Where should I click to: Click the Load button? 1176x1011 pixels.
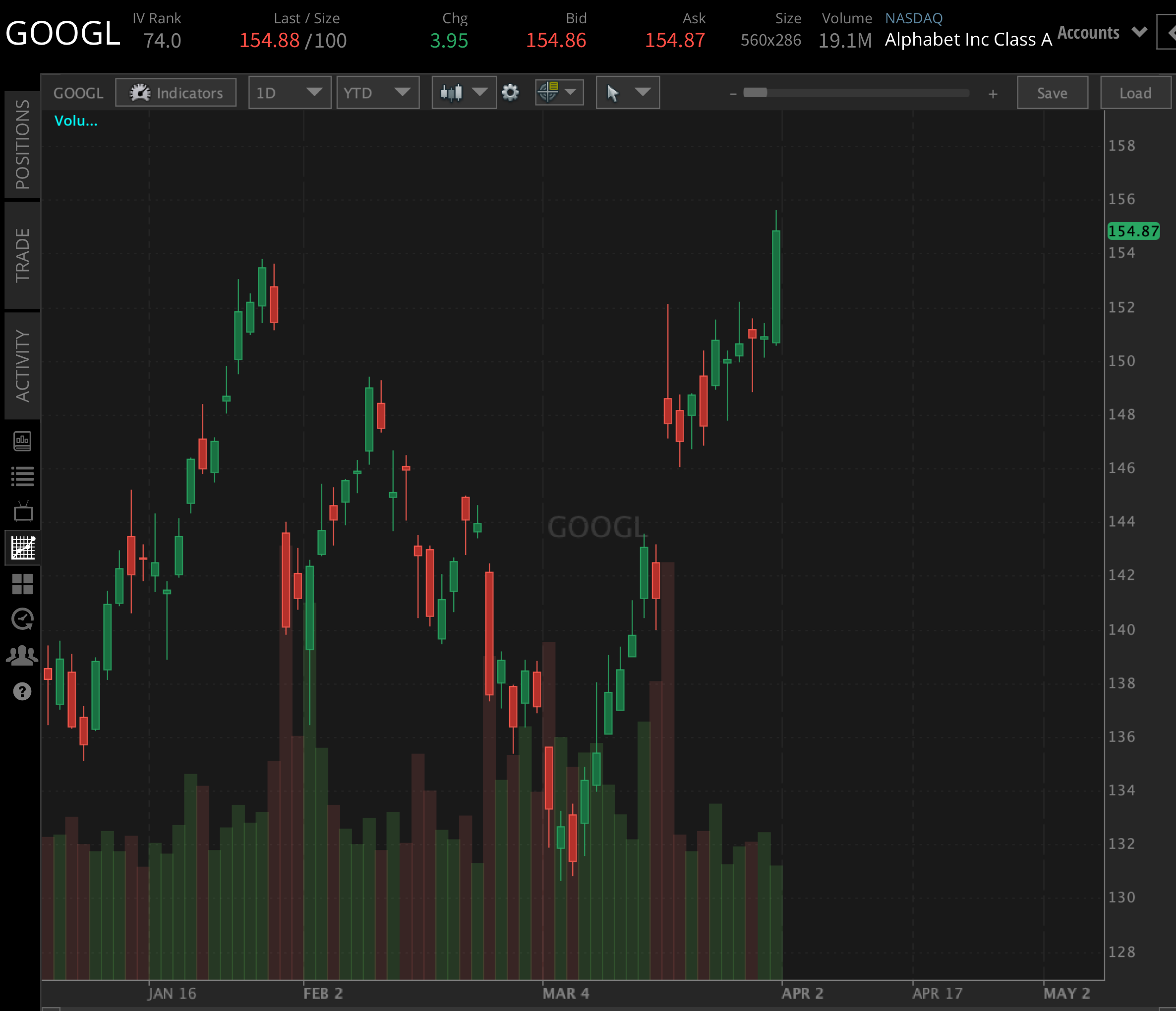[x=1135, y=93]
